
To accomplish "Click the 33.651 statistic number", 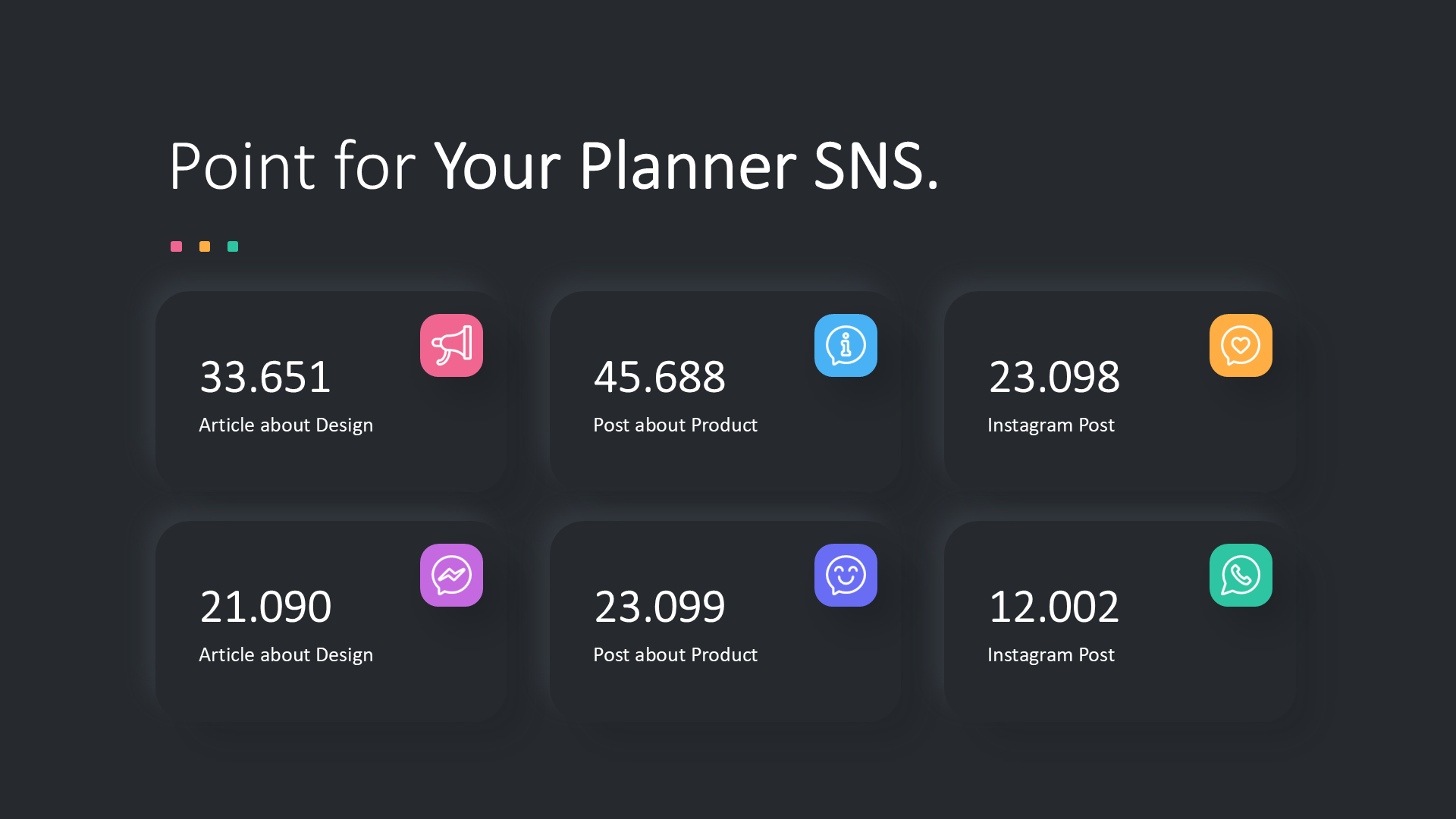I will 265,377.
